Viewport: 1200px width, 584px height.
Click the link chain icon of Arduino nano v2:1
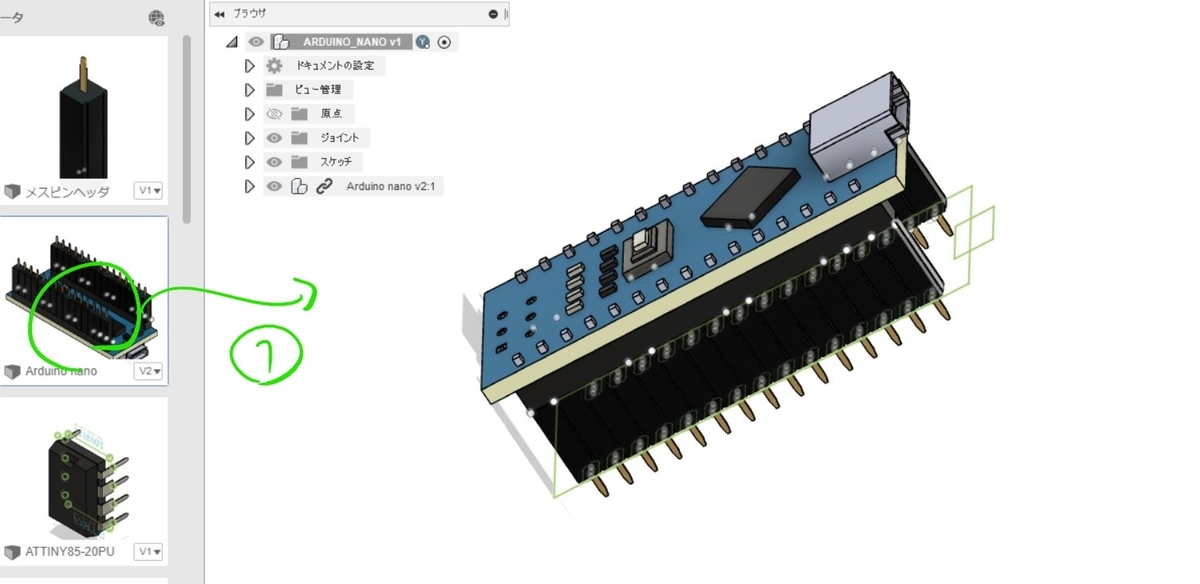click(324, 186)
